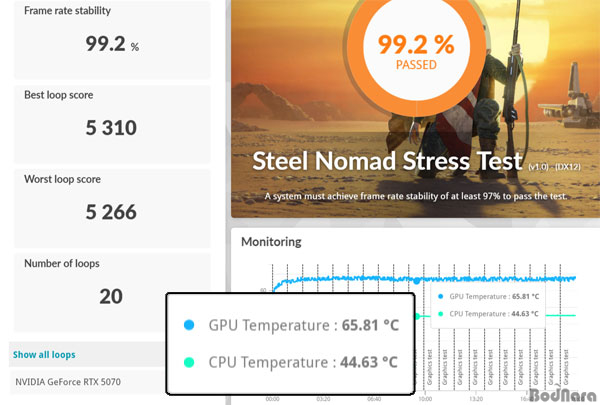
Task: Click the Steel Nomad Stress Test title
Action: coord(387,161)
